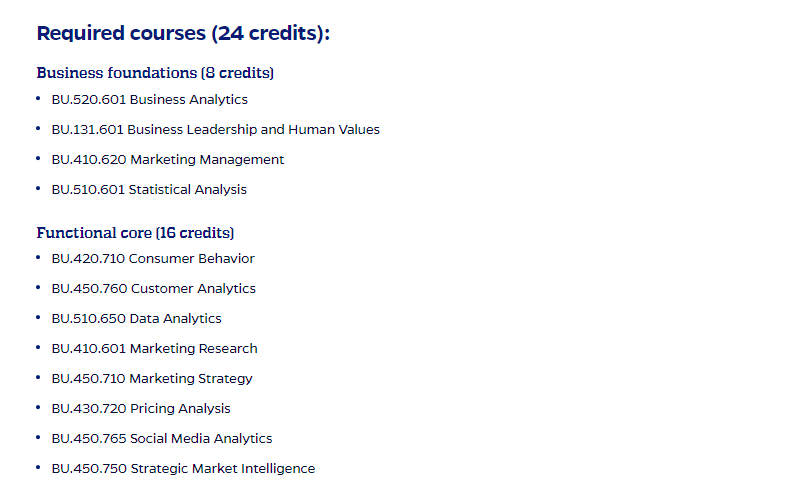
Task: Open BU.510.650 Data Analytics
Action: click(136, 318)
